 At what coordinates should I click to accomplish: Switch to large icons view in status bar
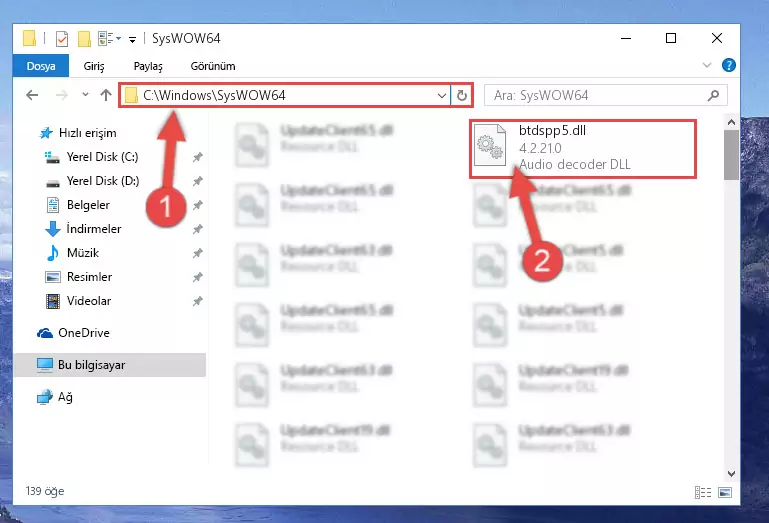(725, 492)
